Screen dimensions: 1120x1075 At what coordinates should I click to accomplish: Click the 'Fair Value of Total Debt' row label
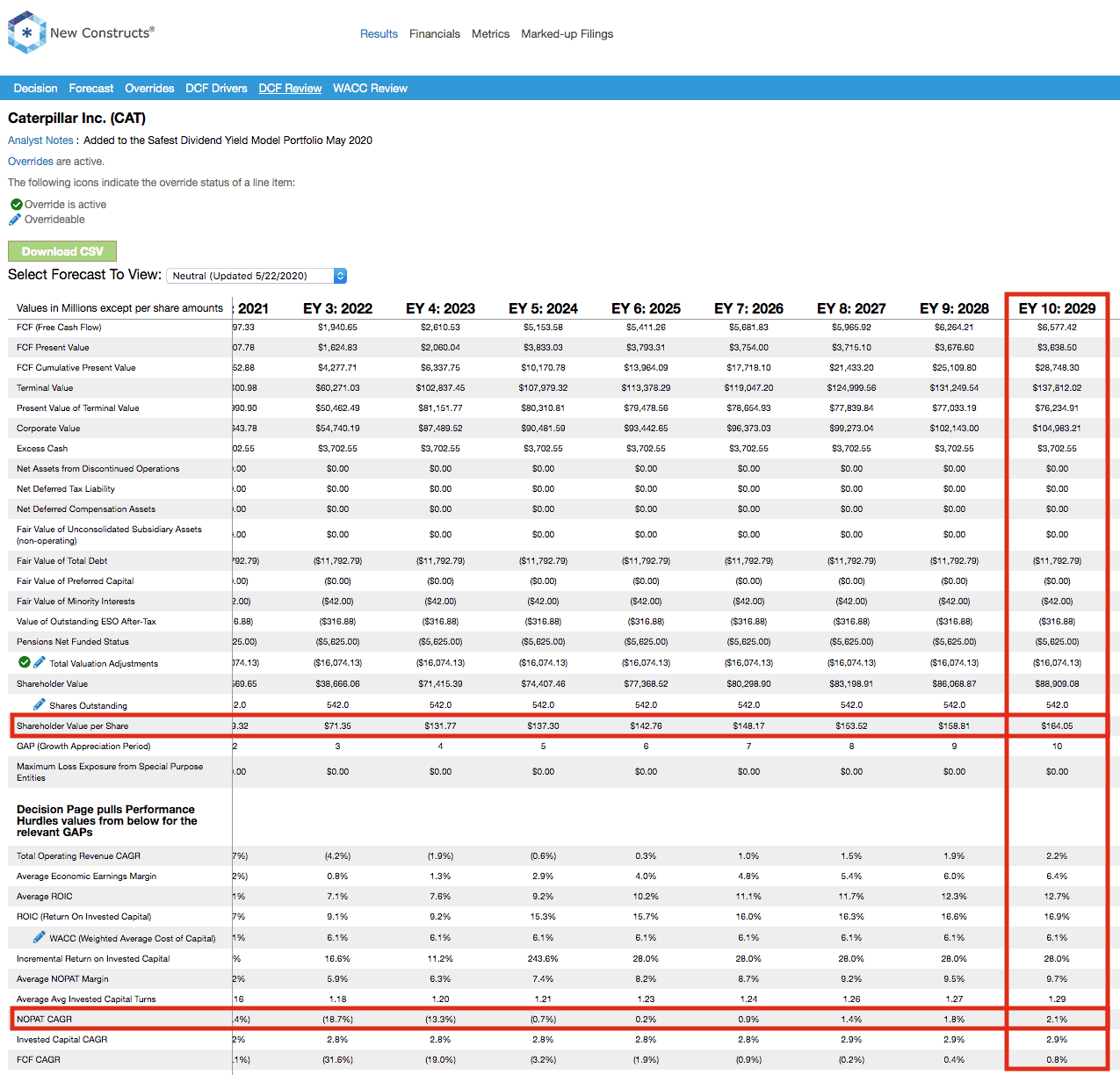pyautogui.click(x=61, y=561)
